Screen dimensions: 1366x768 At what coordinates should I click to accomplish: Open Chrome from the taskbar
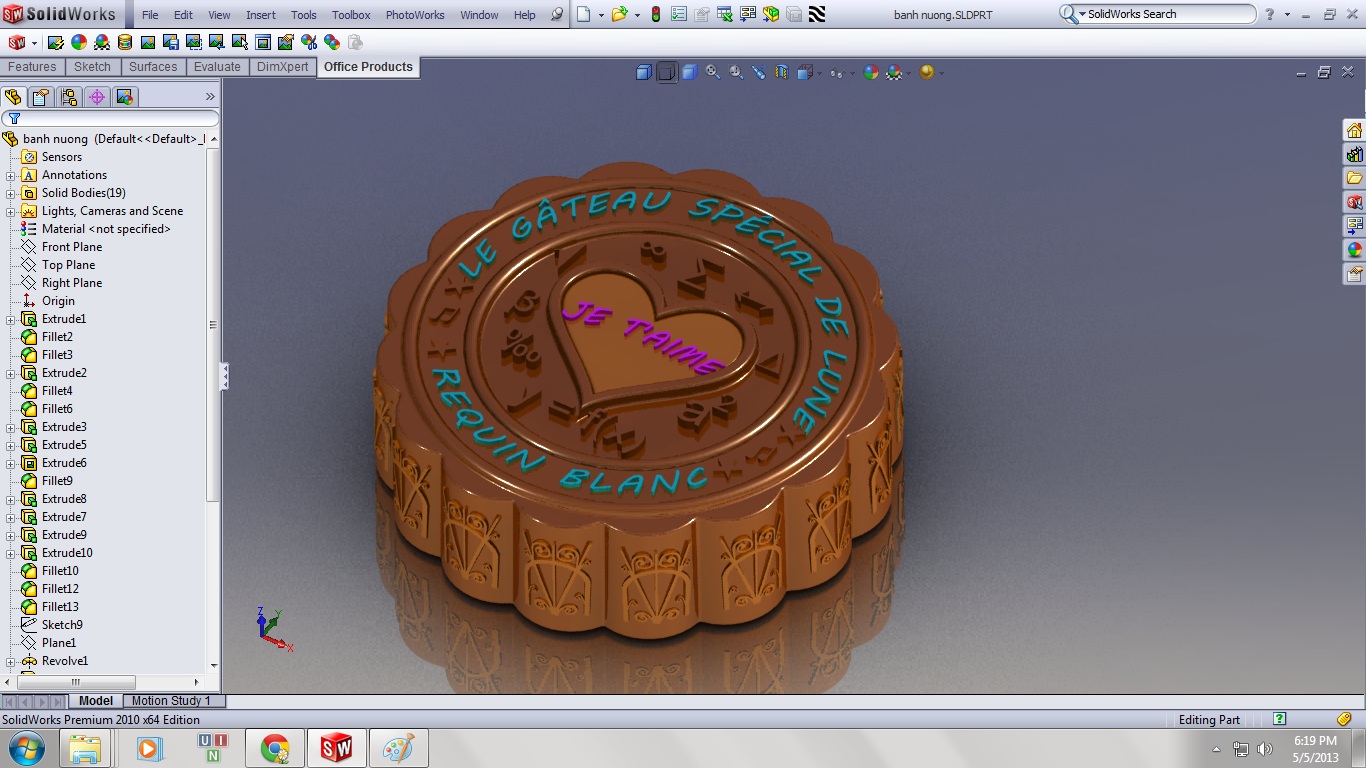pos(275,748)
